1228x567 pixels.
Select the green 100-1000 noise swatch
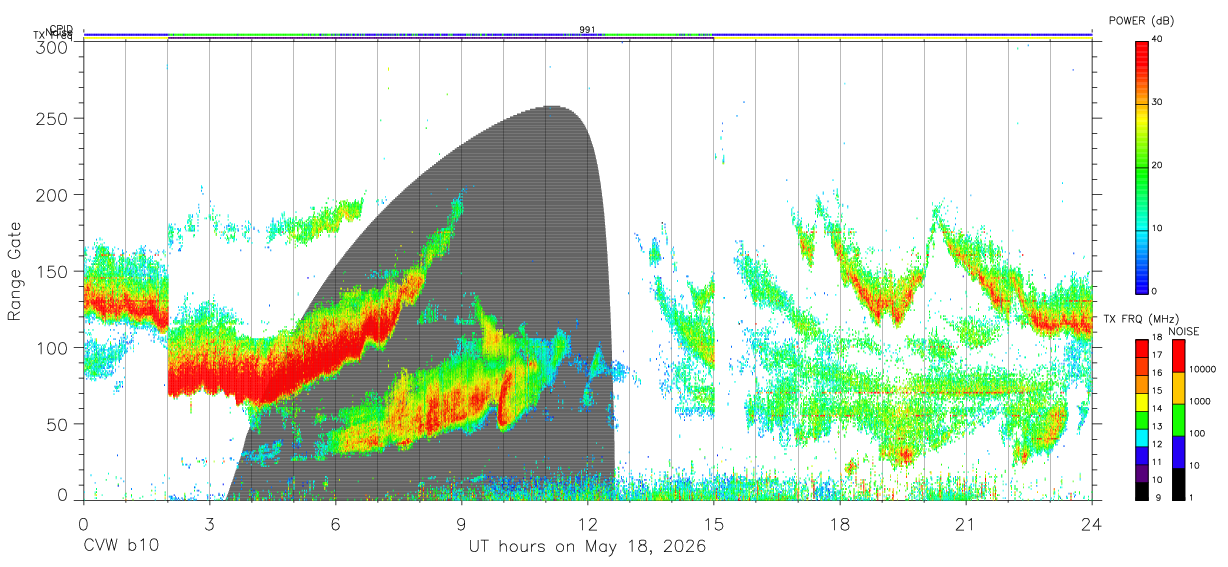pos(1178,420)
